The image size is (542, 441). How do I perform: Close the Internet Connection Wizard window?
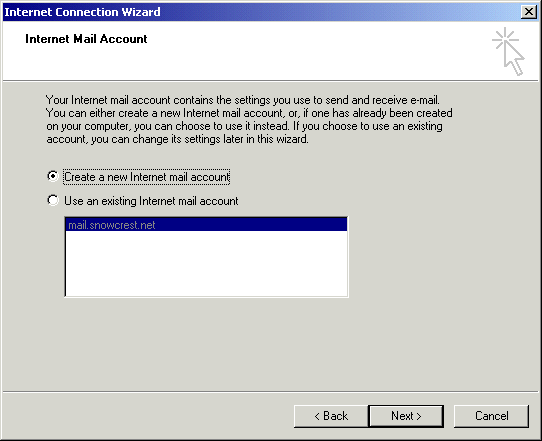click(529, 12)
